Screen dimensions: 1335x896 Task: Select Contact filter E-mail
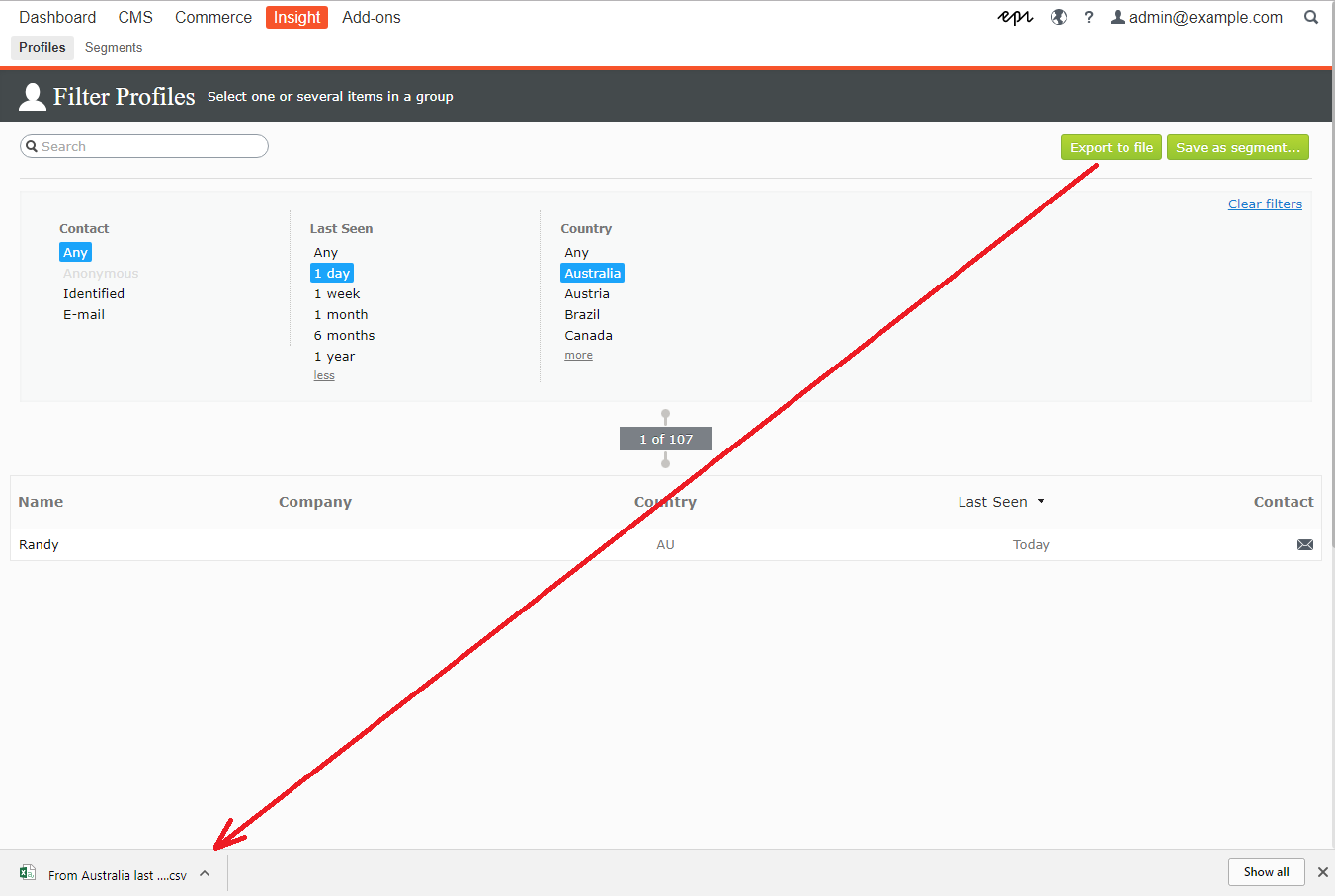84,314
